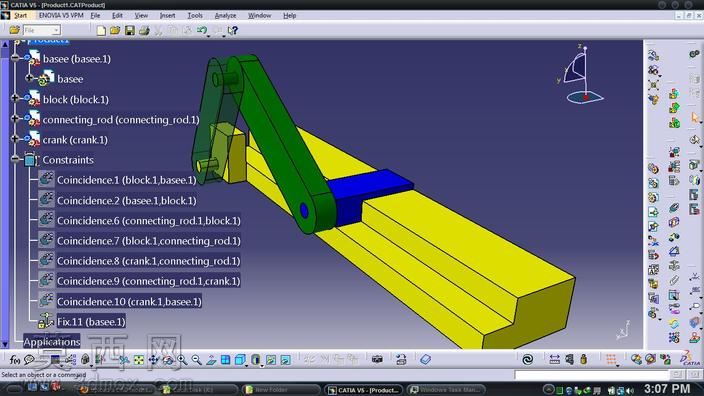
Task: Click the Measure Between icon
Action: (554, 359)
